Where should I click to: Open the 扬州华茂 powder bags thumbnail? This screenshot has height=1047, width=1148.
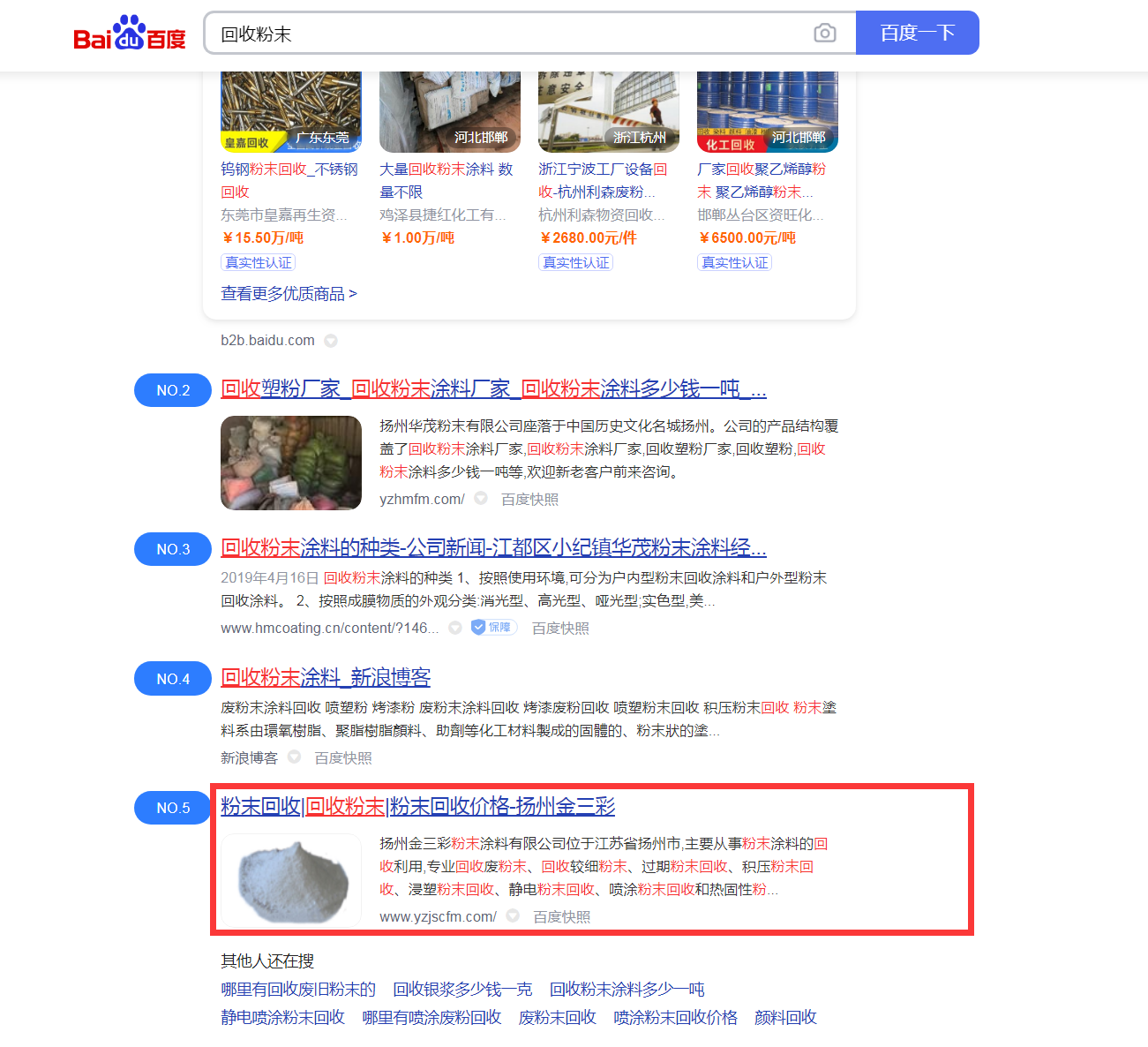tap(291, 463)
